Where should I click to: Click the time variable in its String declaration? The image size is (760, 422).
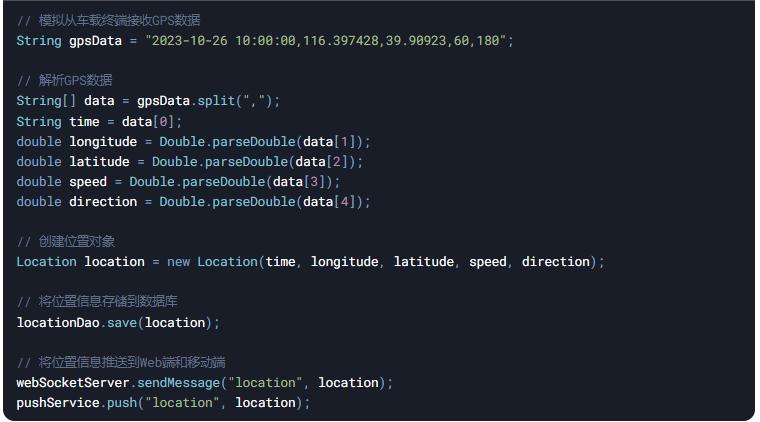click(84, 121)
